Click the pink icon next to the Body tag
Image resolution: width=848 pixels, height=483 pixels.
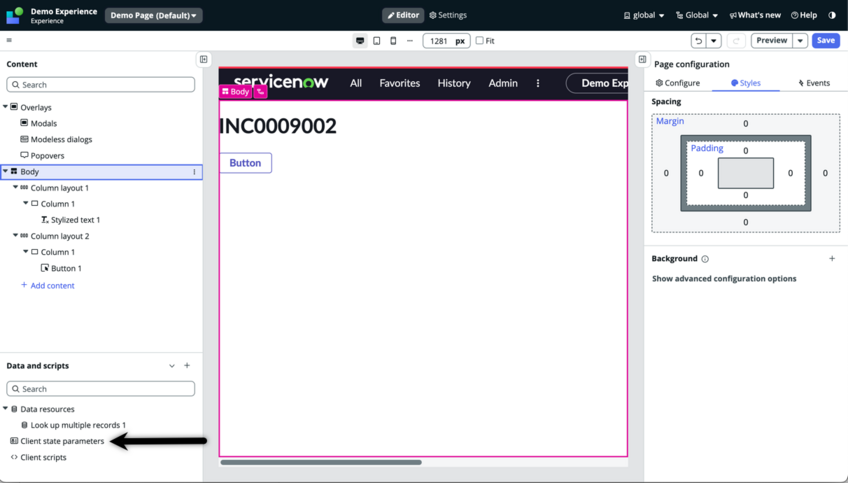[261, 92]
